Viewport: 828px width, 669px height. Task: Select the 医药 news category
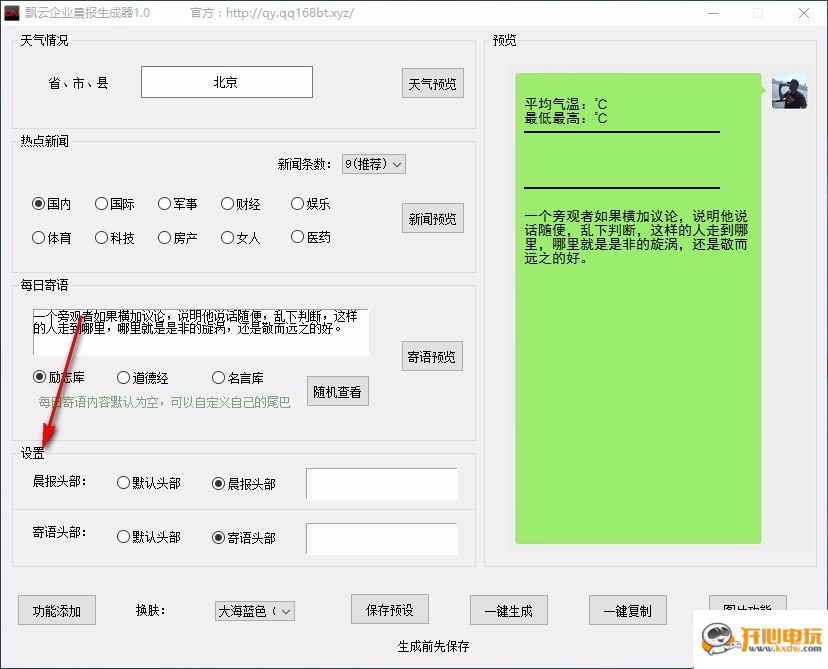tap(310, 238)
